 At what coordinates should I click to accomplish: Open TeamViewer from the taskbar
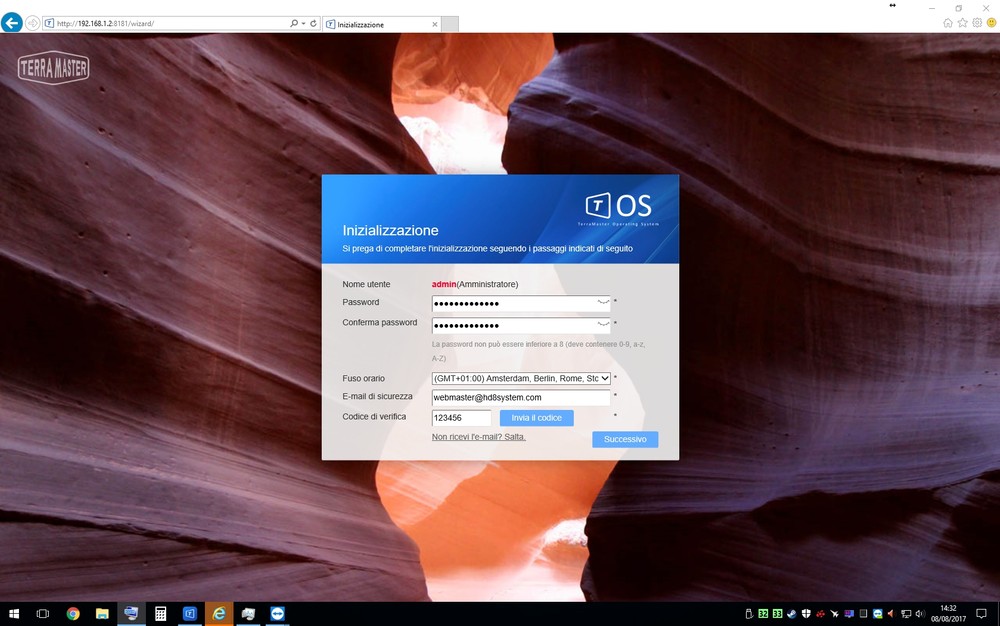click(277, 613)
